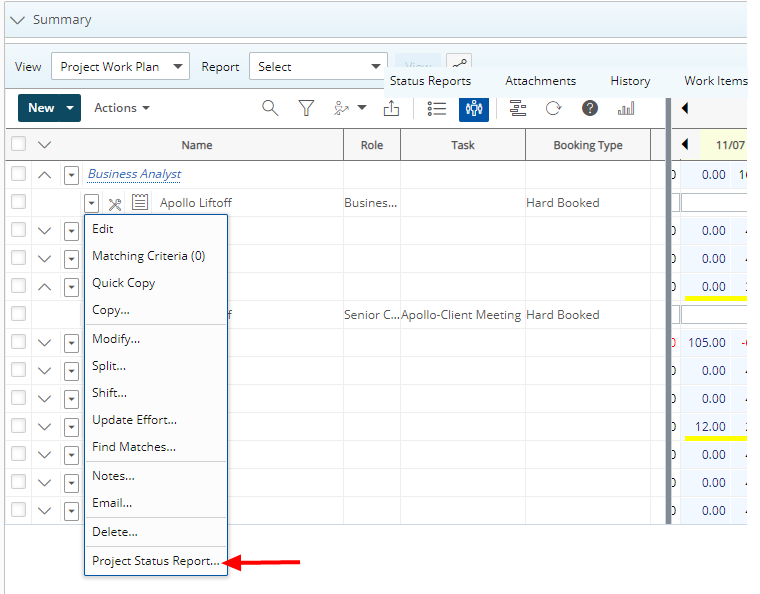Viewport: 760px width, 594px height.
Task: Click the Apollo Liftoff hours input field
Action: pos(713,203)
